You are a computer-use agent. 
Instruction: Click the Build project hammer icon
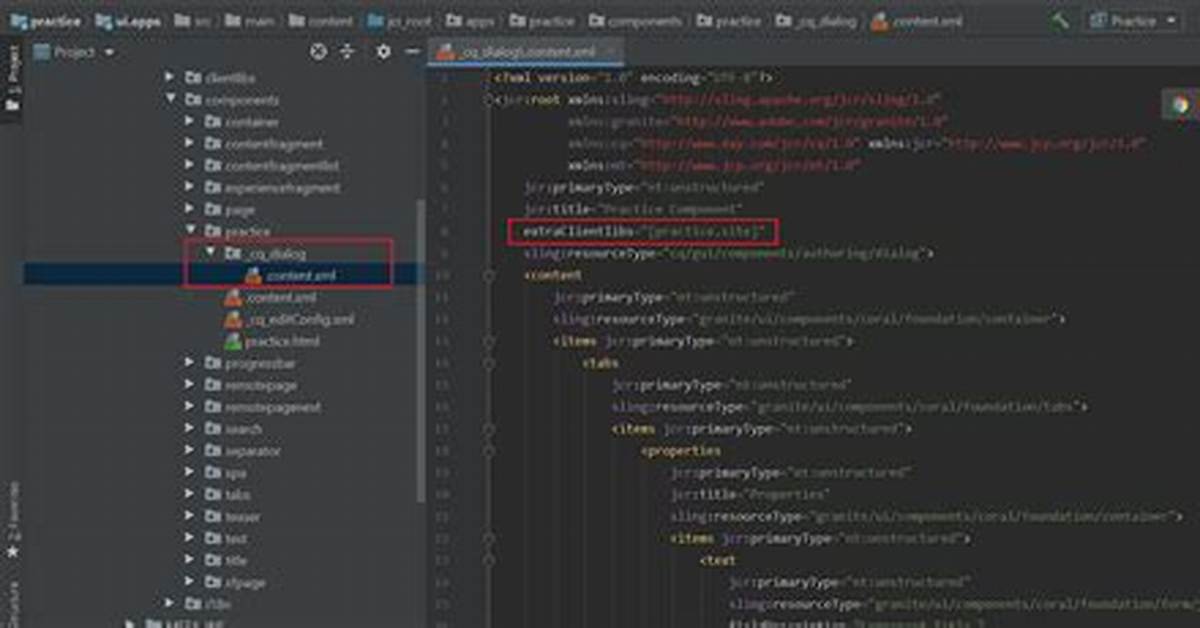pos(1060,21)
